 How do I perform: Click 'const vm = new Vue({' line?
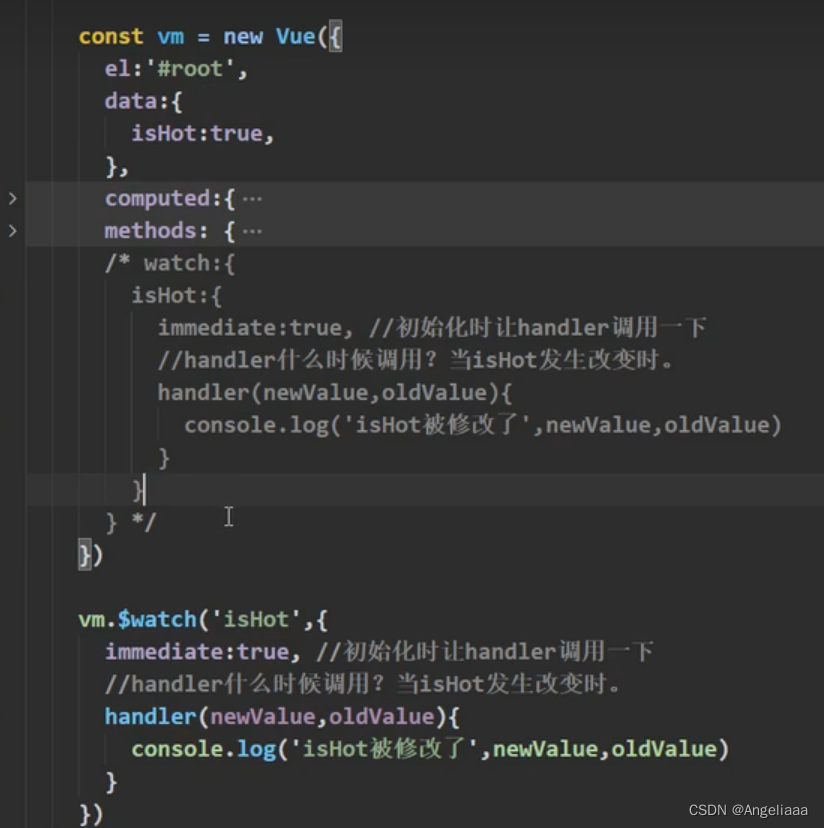[x=210, y=36]
